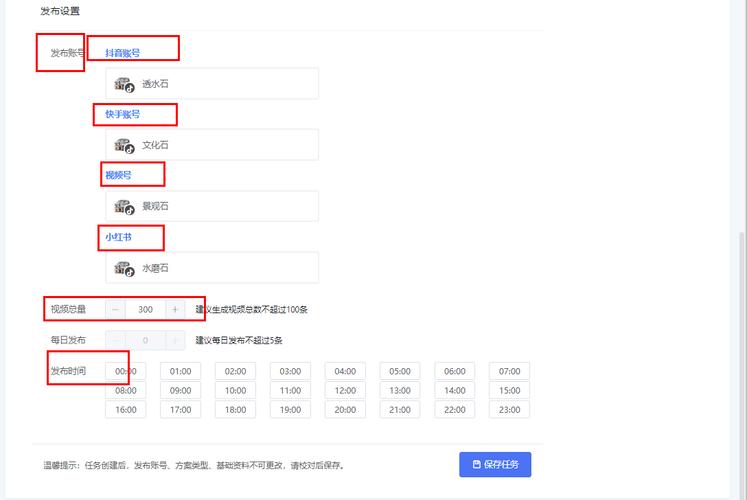This screenshot has height=500, width=747.
Task: Toggle the 06:00 publish time slot
Action: pyautogui.click(x=454, y=371)
